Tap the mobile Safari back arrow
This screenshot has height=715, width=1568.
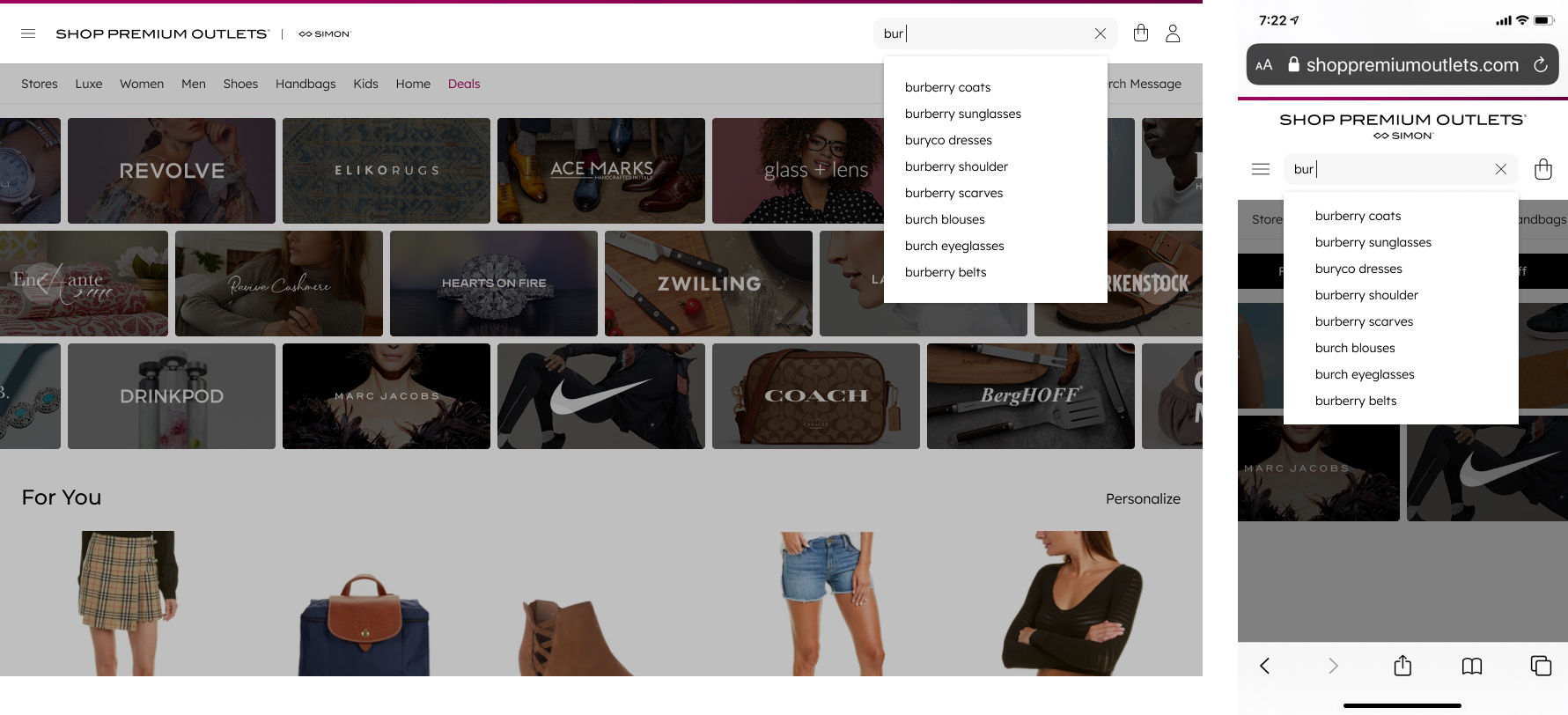1265,666
